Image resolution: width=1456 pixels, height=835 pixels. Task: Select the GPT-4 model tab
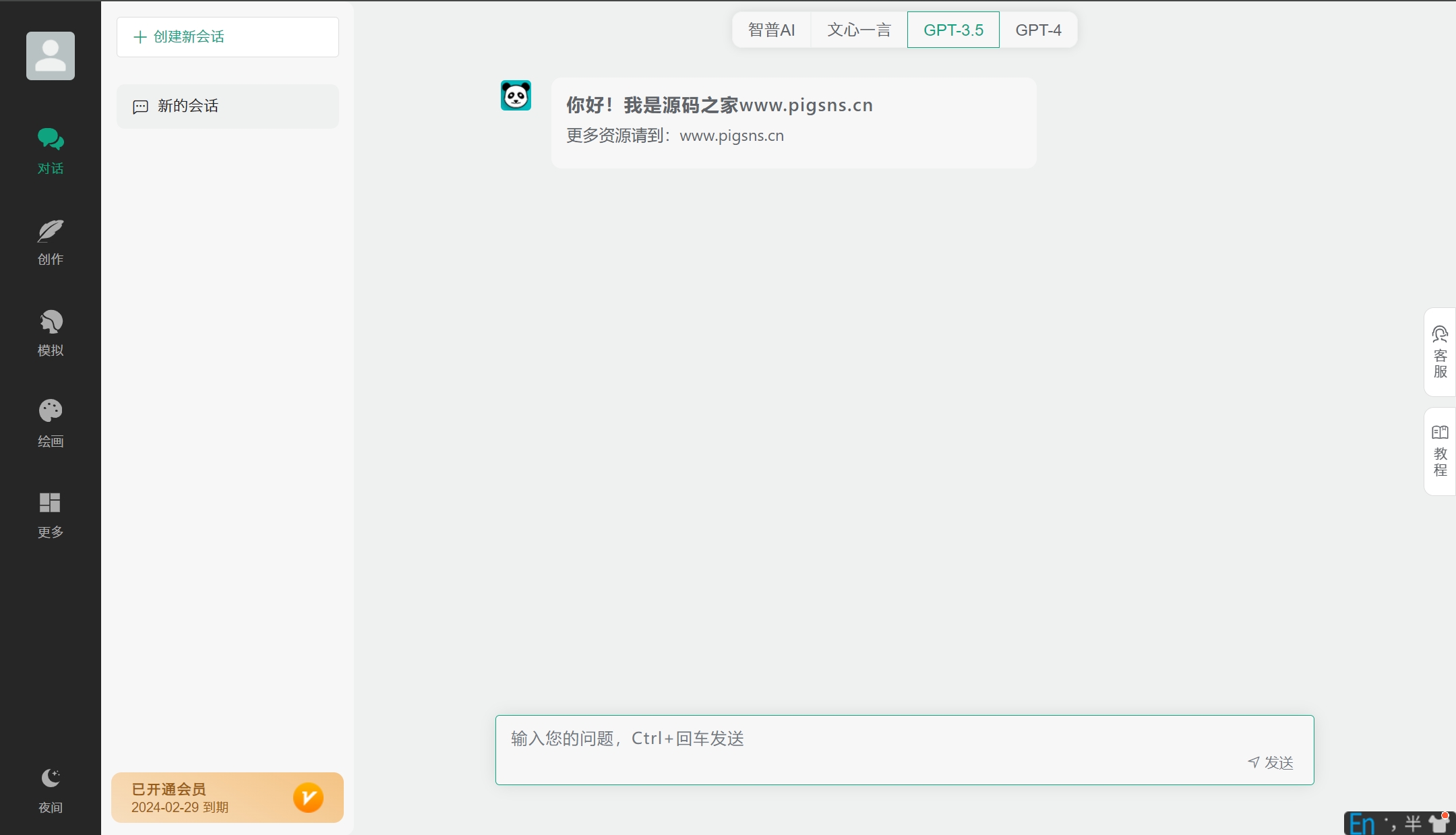click(1038, 30)
